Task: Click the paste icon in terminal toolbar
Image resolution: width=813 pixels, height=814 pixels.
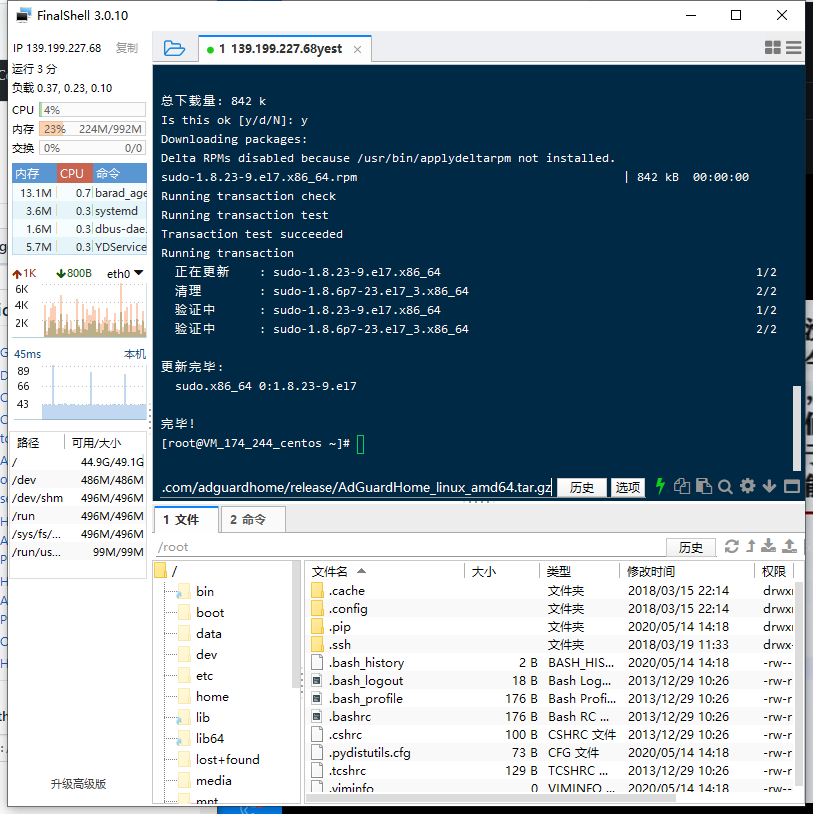Action: [x=704, y=487]
